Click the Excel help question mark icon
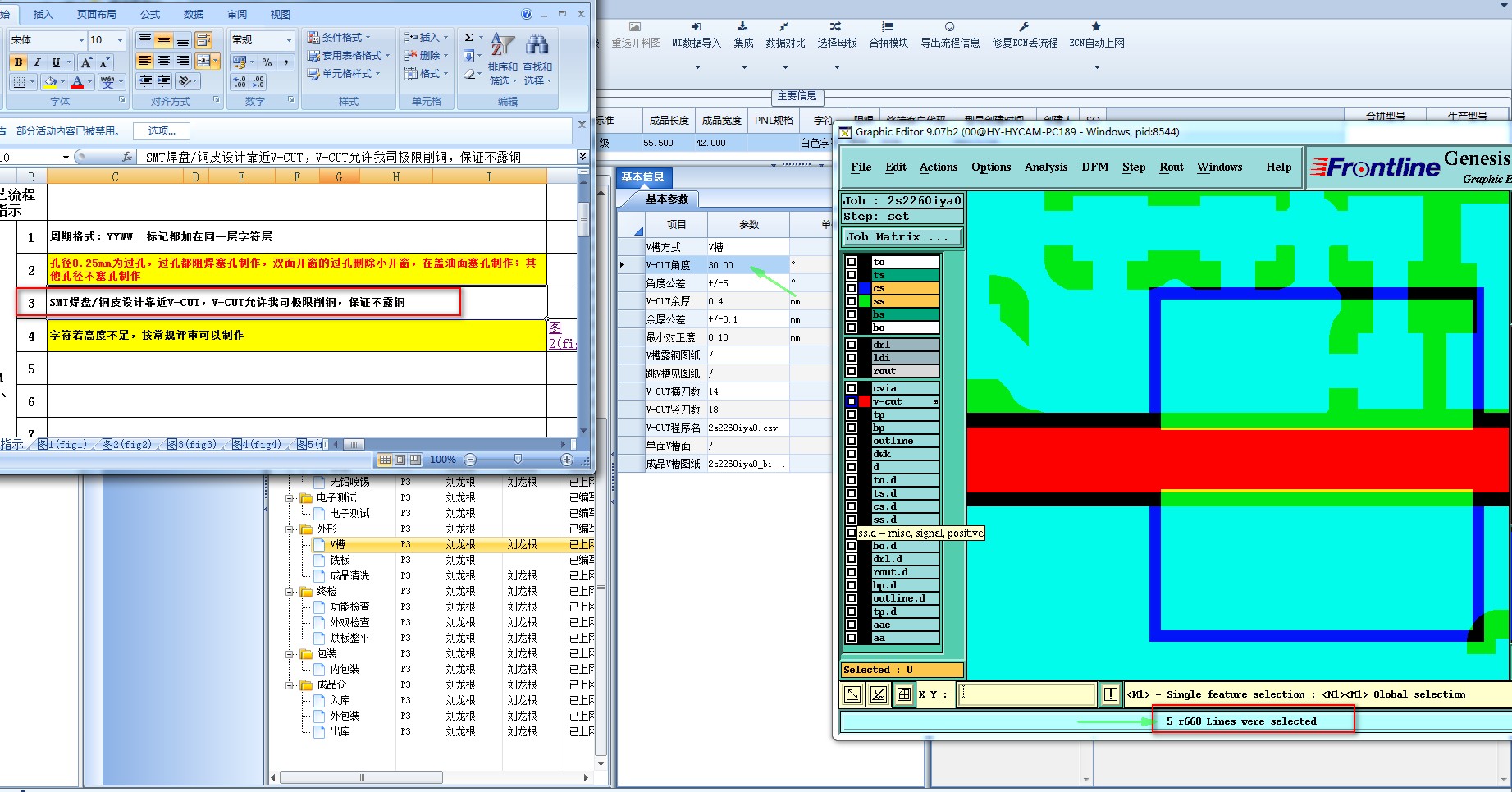 [x=527, y=14]
